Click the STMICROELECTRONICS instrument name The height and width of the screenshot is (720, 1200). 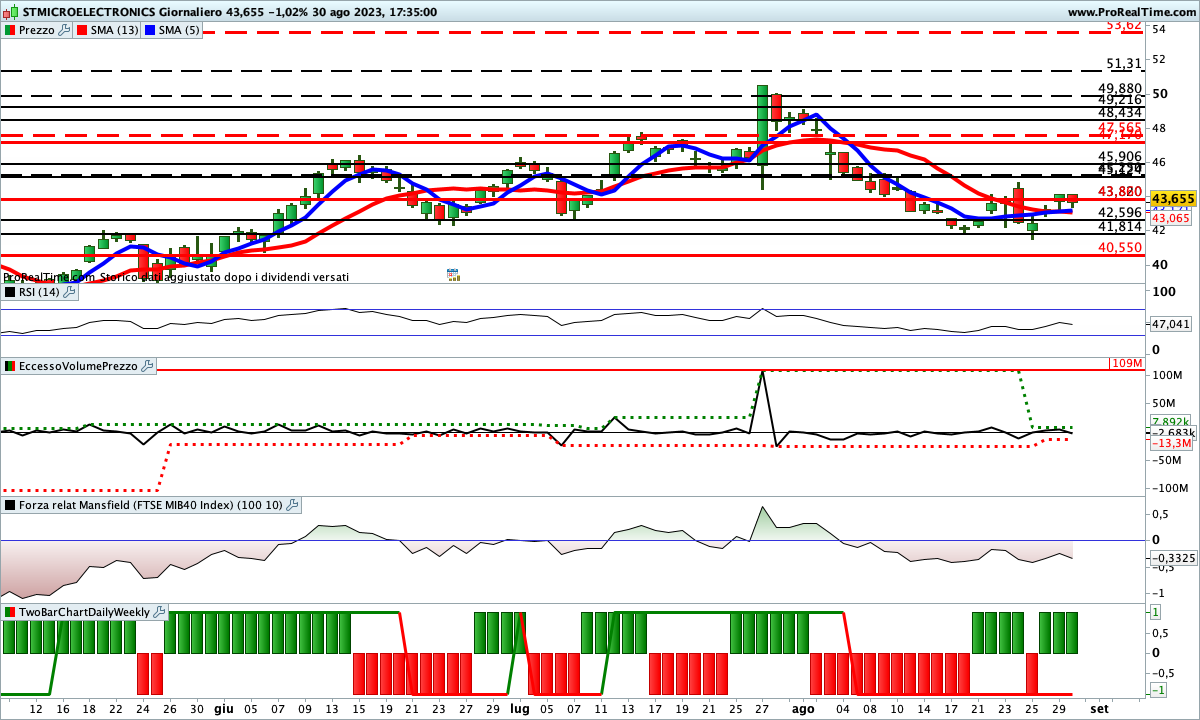[x=89, y=12]
